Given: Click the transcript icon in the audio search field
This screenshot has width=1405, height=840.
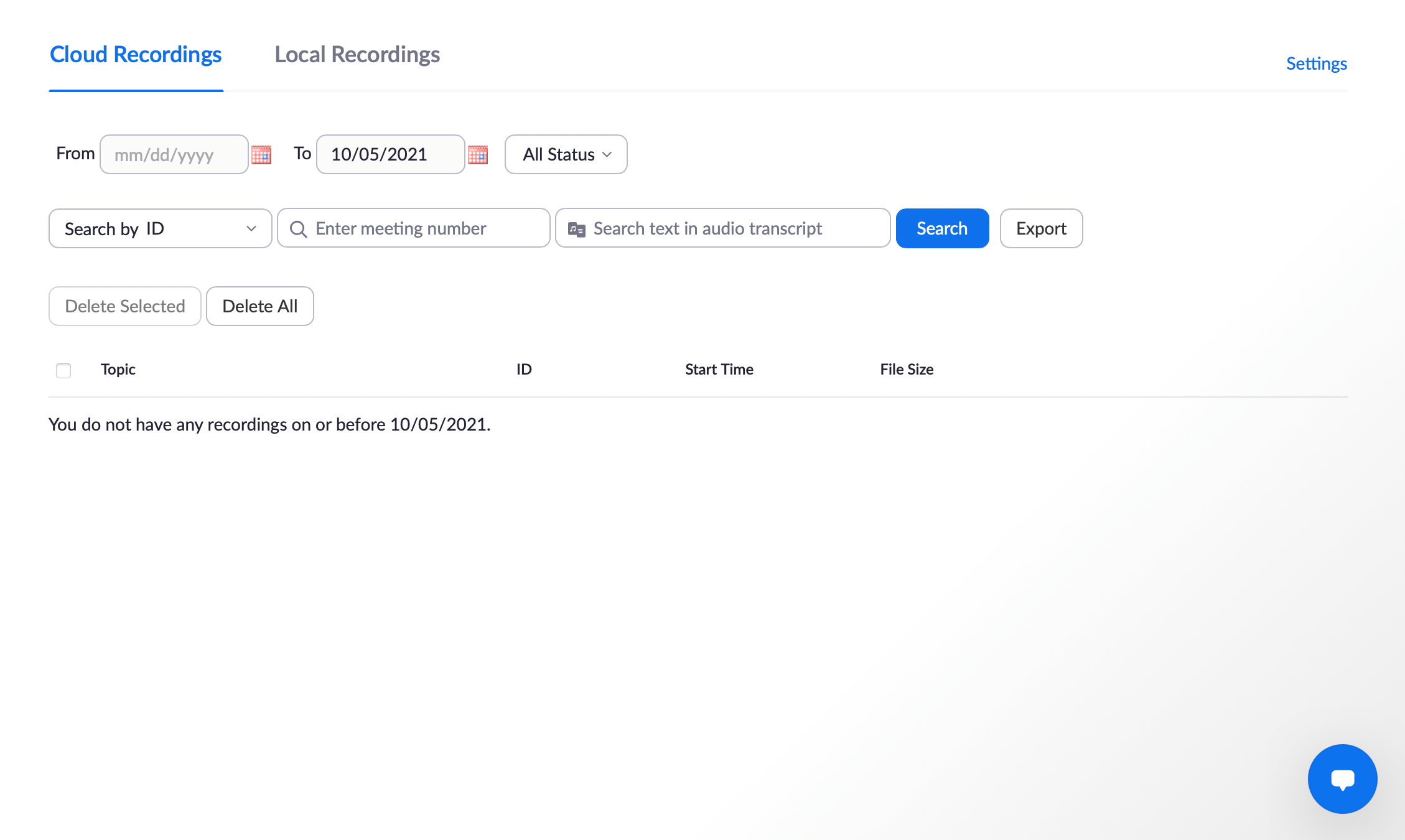Looking at the screenshot, I should coord(576,228).
